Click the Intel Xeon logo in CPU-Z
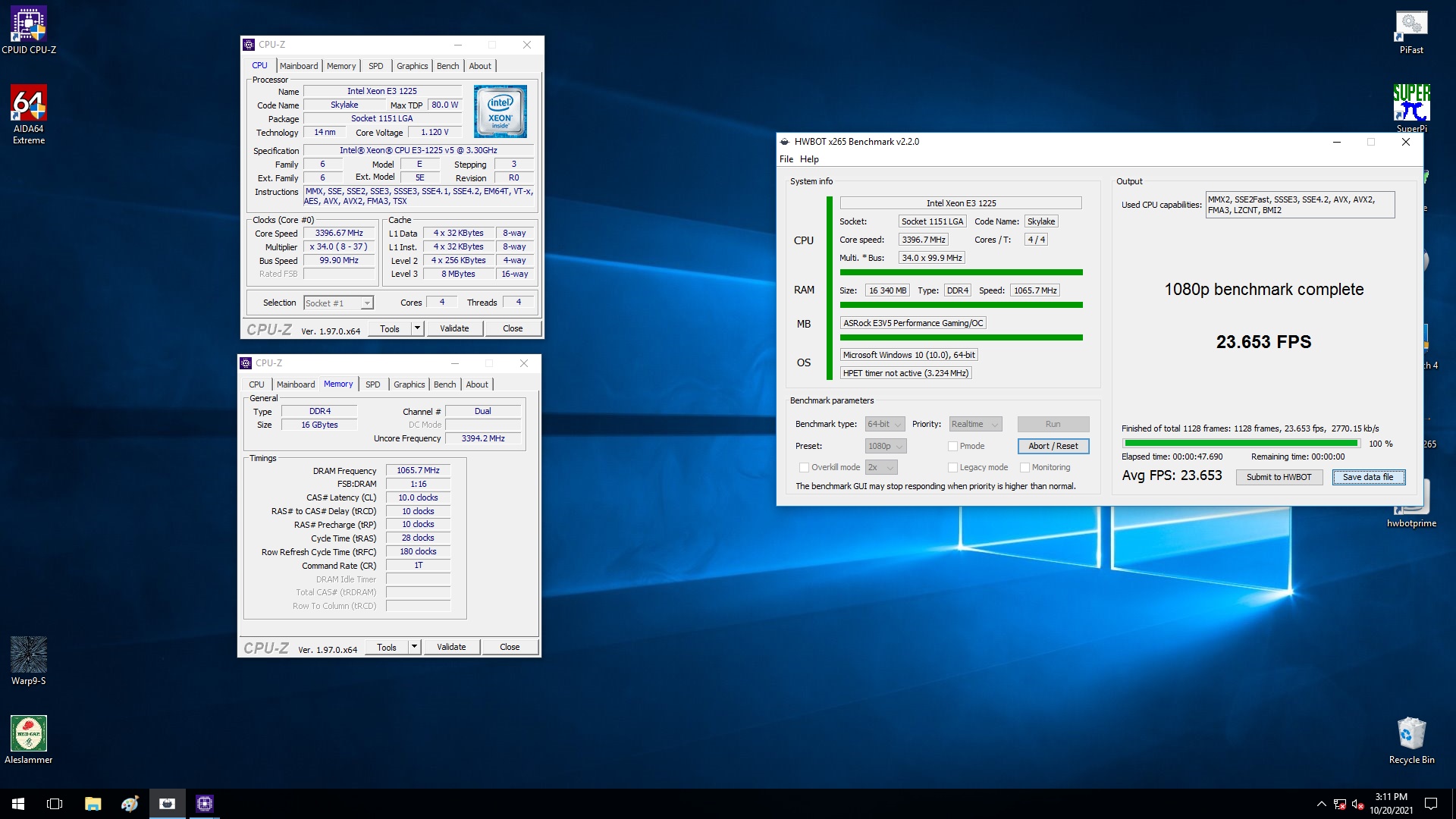Viewport: 1456px width, 819px height. point(500,111)
